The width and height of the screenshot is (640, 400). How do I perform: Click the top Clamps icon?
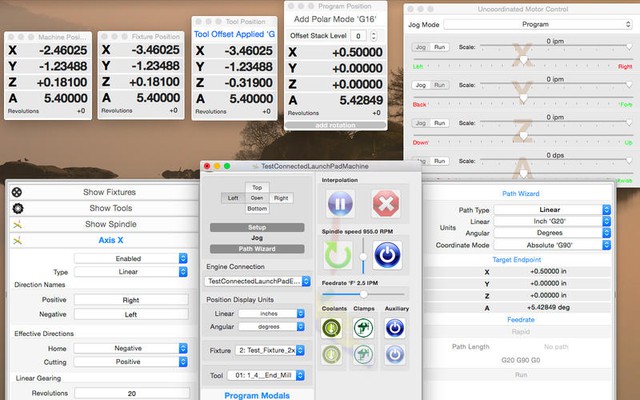(x=364, y=327)
